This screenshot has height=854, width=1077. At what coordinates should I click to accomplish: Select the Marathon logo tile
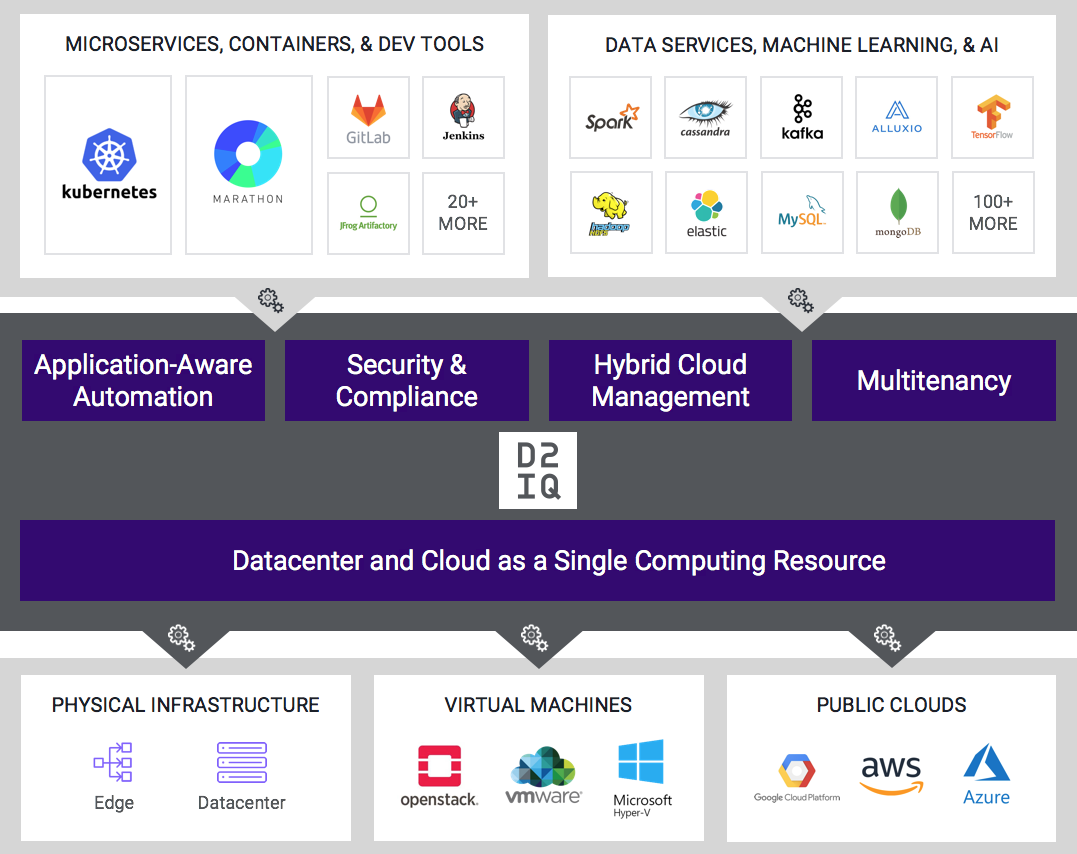(249, 165)
